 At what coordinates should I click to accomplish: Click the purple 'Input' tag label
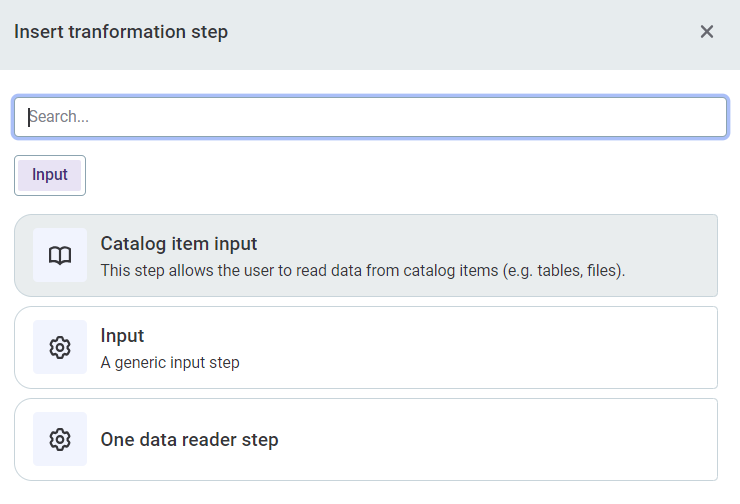pyautogui.click(x=50, y=175)
